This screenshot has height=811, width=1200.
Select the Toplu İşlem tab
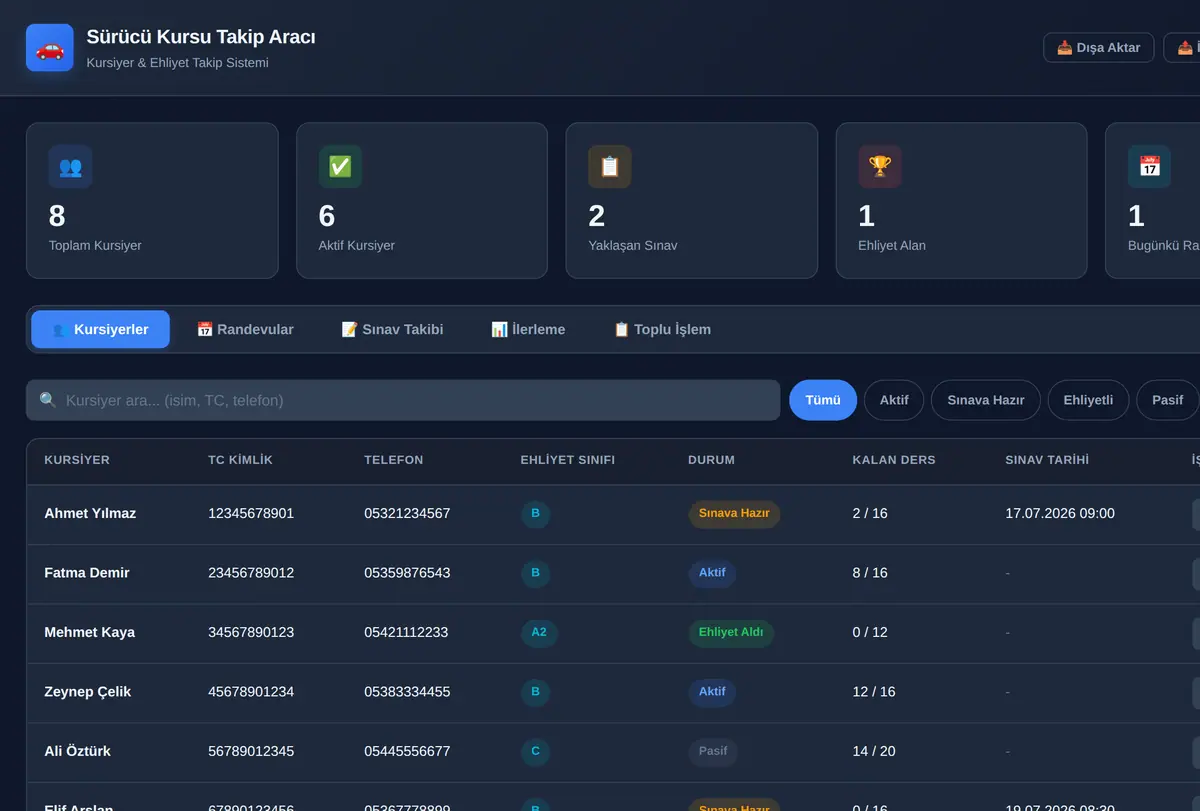(x=662, y=329)
